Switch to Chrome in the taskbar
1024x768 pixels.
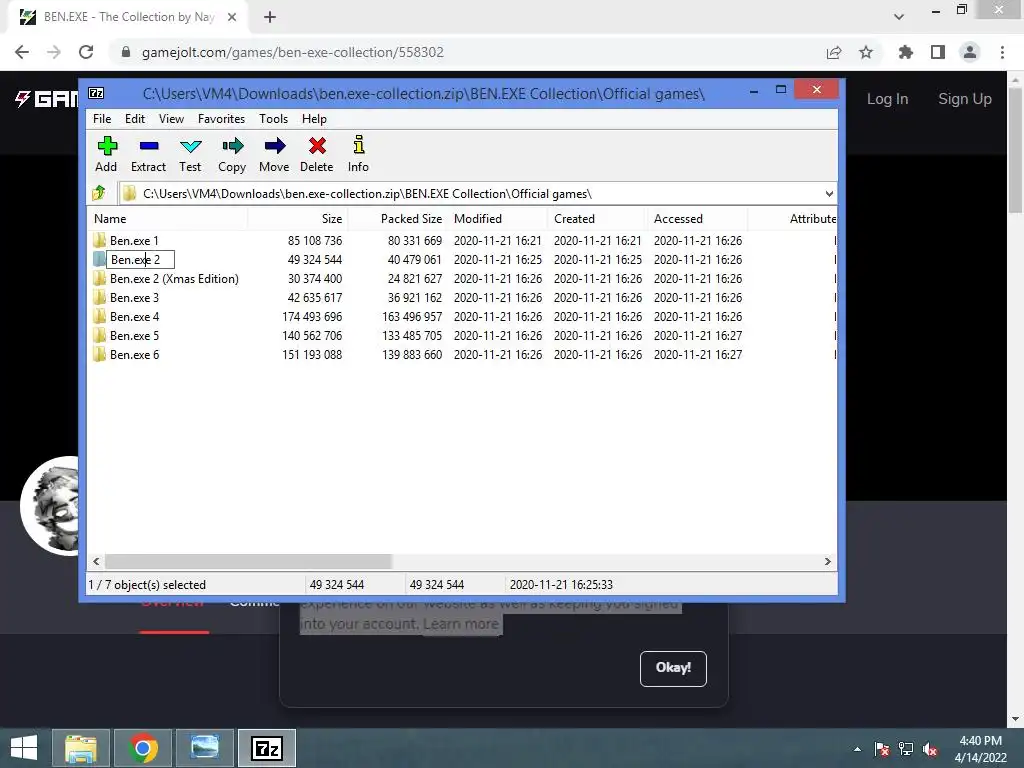pyautogui.click(x=143, y=748)
